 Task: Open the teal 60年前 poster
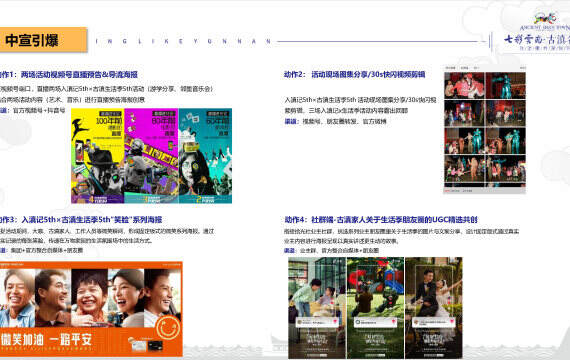205,156
